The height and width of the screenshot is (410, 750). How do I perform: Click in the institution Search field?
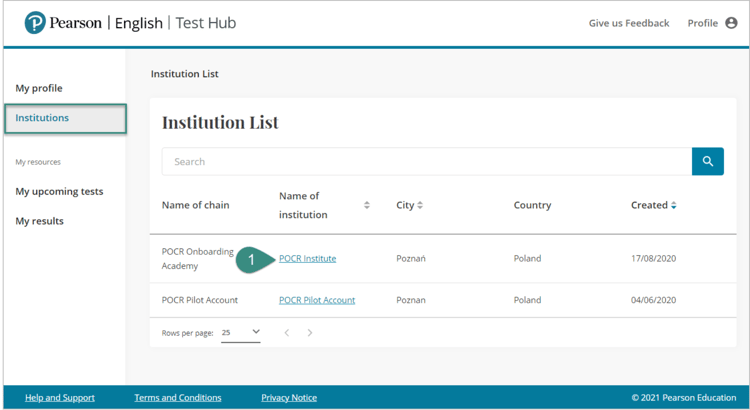tap(426, 161)
